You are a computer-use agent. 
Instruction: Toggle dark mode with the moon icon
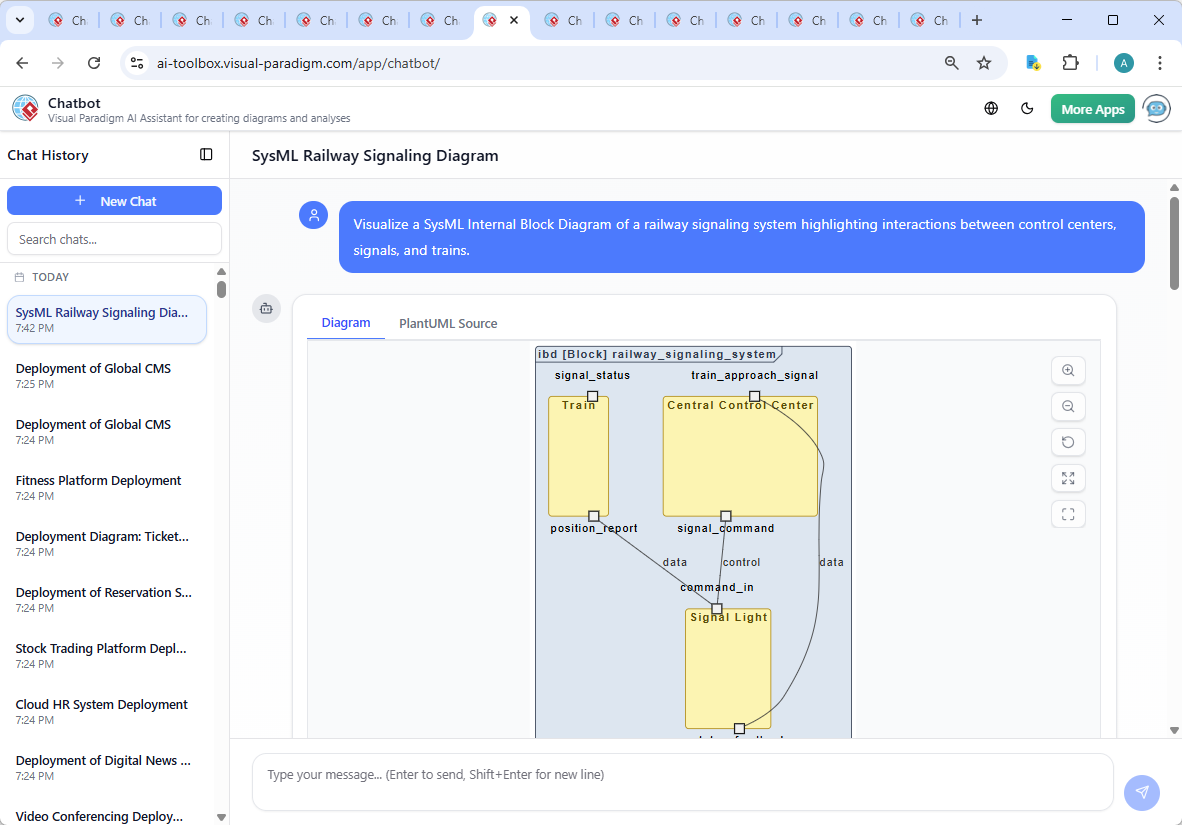[1027, 108]
